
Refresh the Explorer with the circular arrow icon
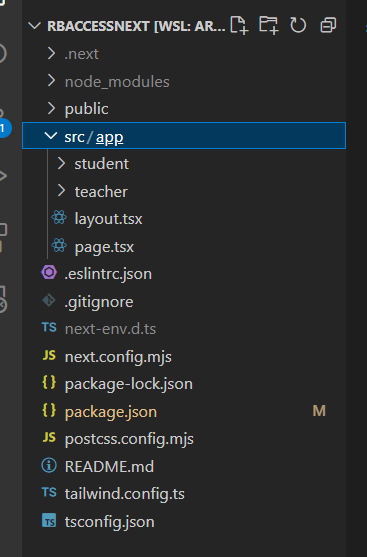[298, 26]
